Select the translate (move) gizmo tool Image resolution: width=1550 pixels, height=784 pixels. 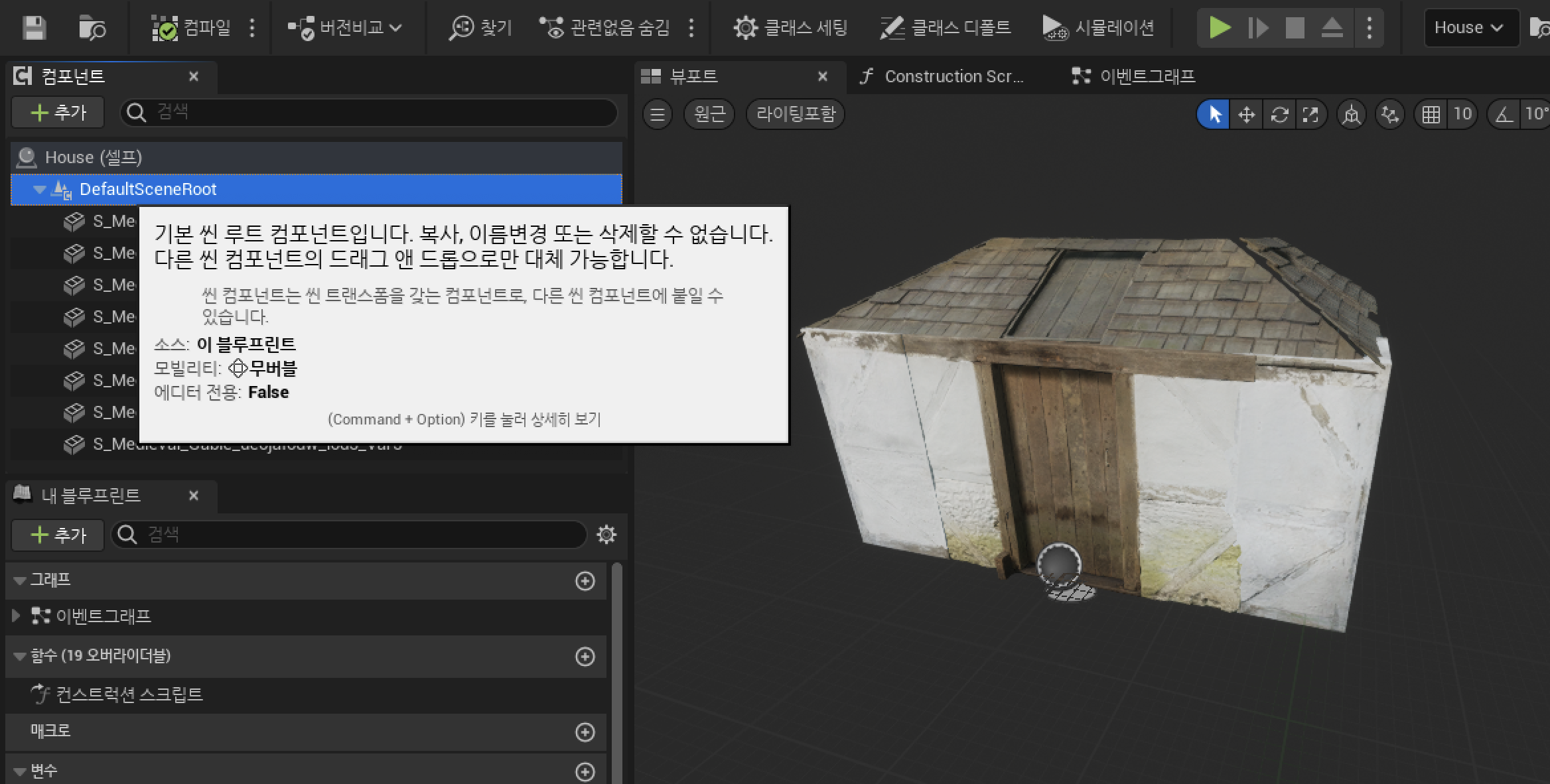point(1246,115)
